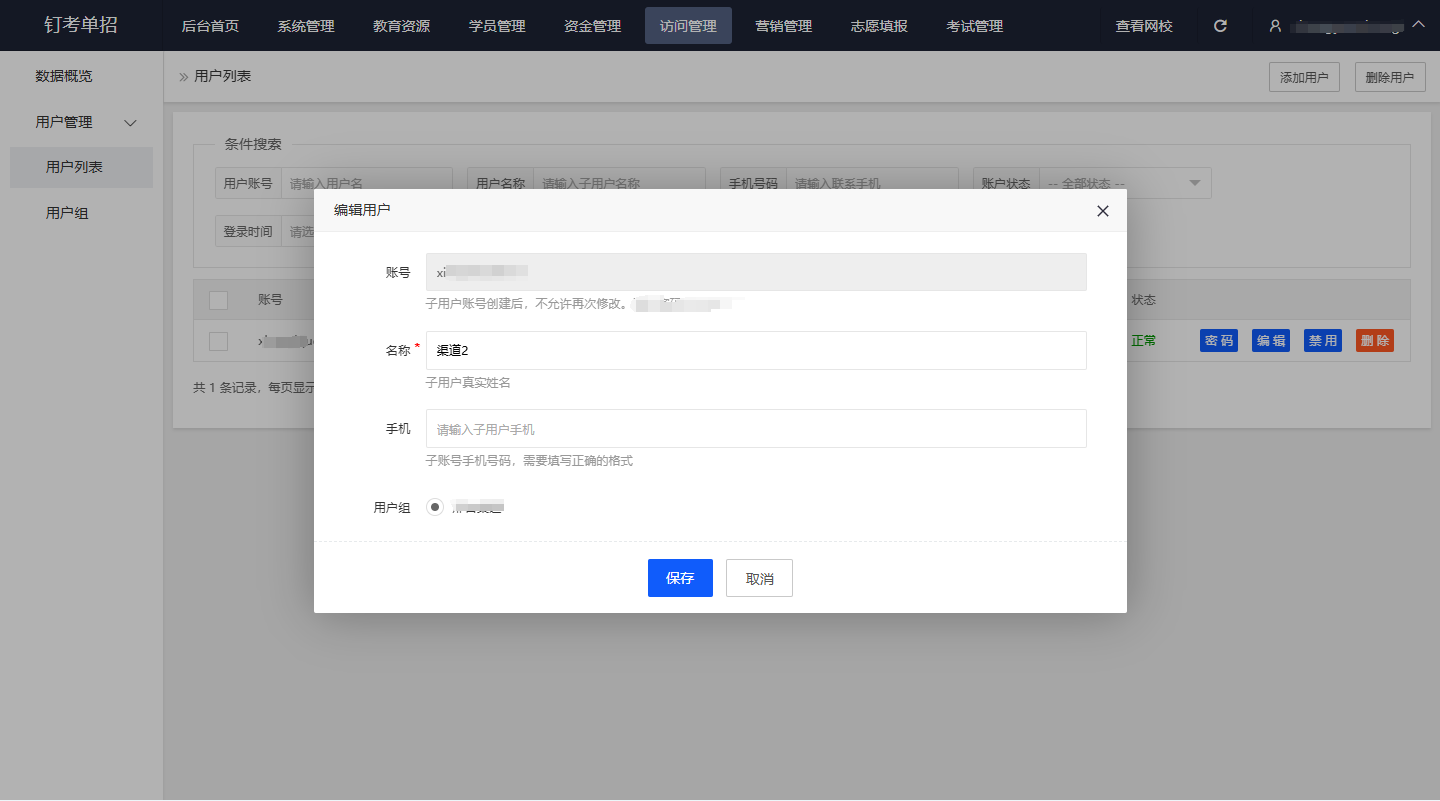This screenshot has height=801, width=1440.
Task: Check the first user row checkbox
Action: tap(218, 341)
